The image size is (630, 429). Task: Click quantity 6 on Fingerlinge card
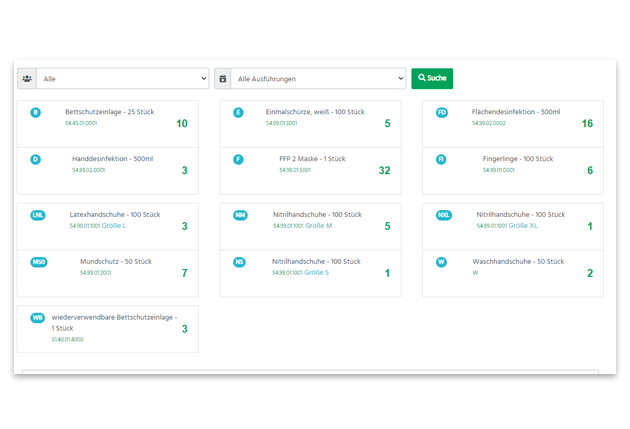click(x=590, y=170)
